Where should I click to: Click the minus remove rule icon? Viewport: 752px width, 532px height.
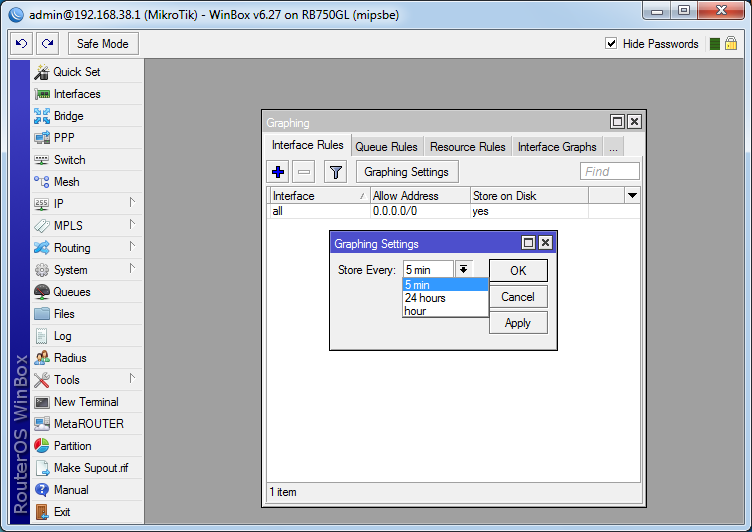pyautogui.click(x=304, y=172)
